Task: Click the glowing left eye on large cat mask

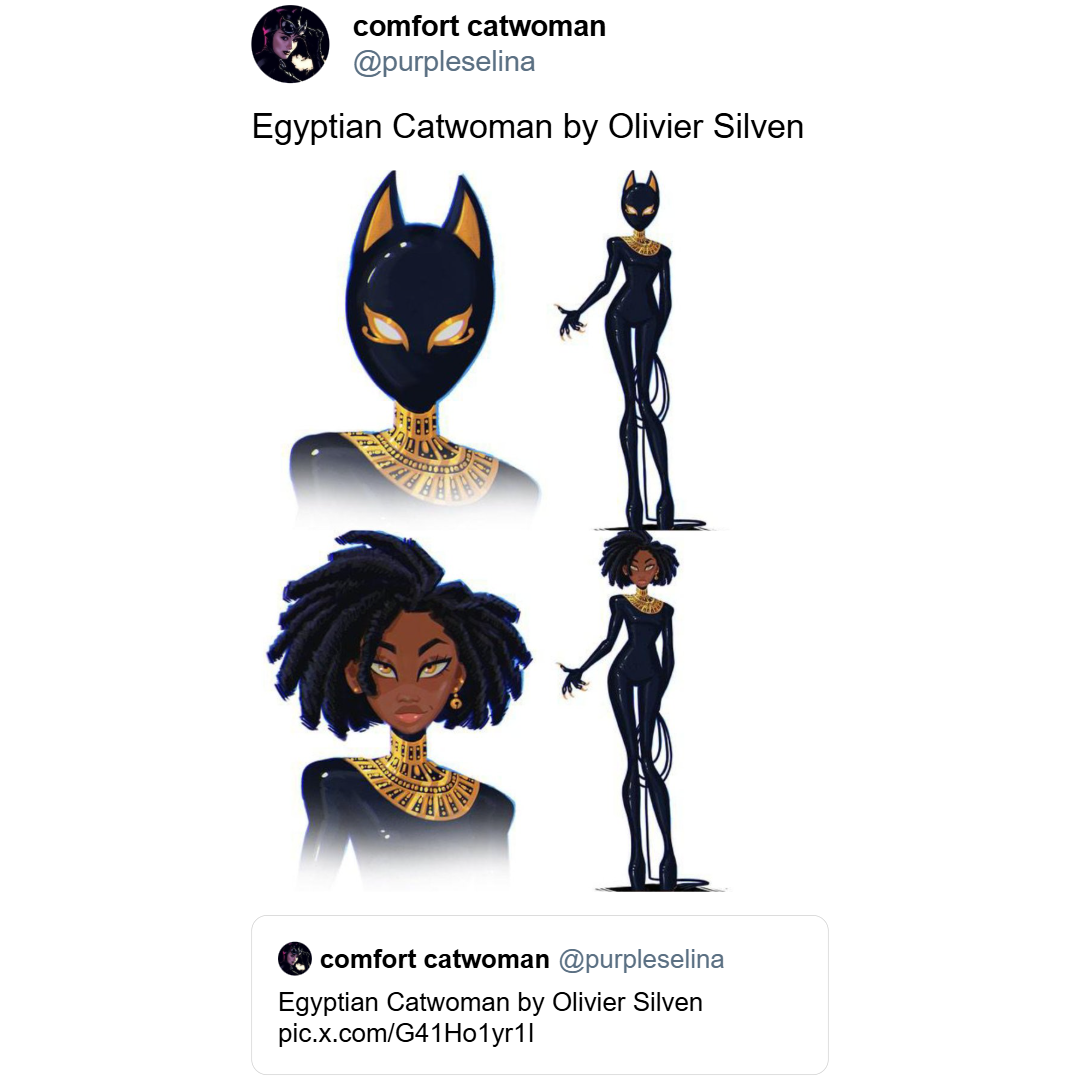Action: [x=385, y=326]
